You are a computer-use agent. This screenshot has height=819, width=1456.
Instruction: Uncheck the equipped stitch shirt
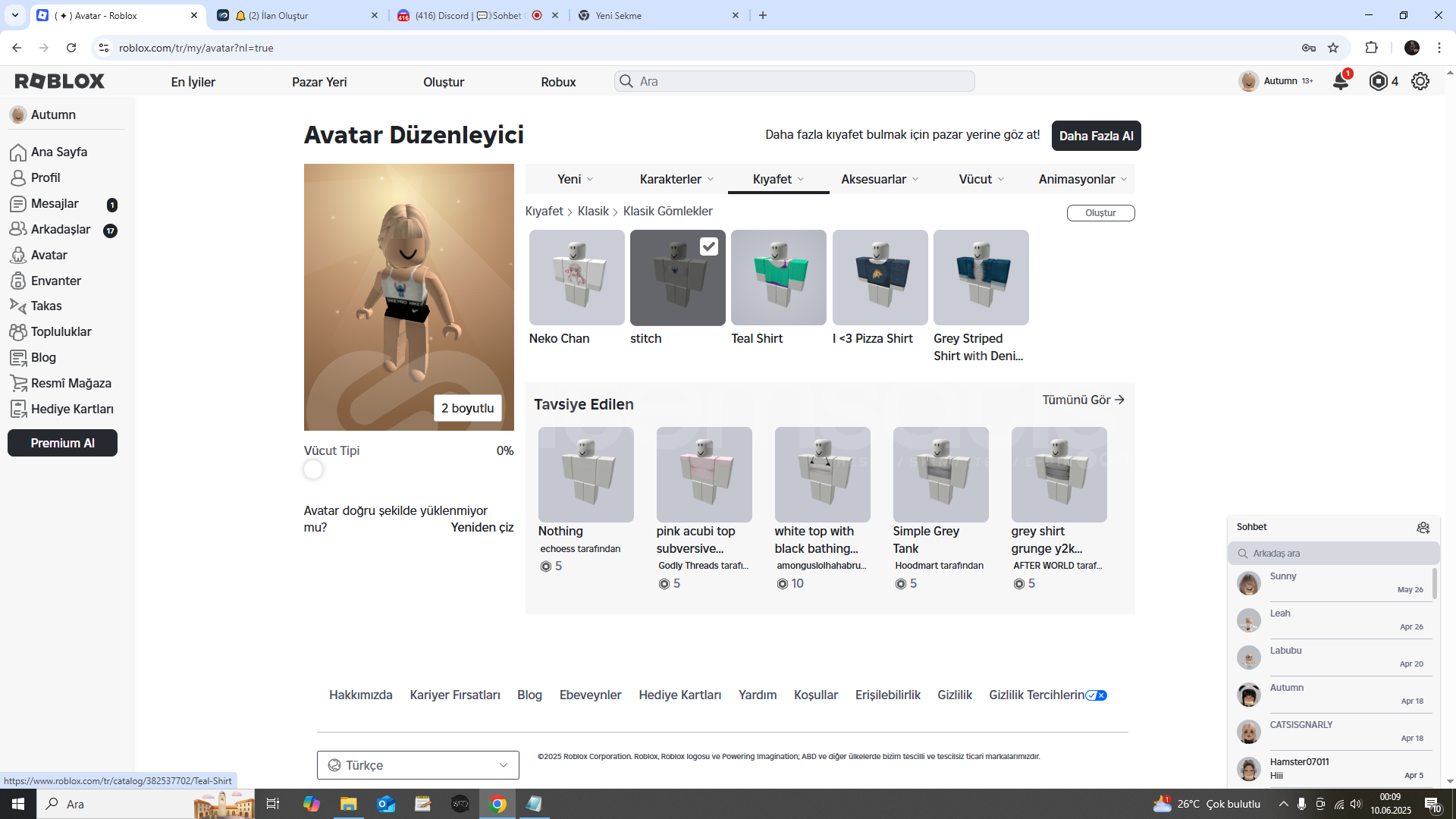pos(708,246)
